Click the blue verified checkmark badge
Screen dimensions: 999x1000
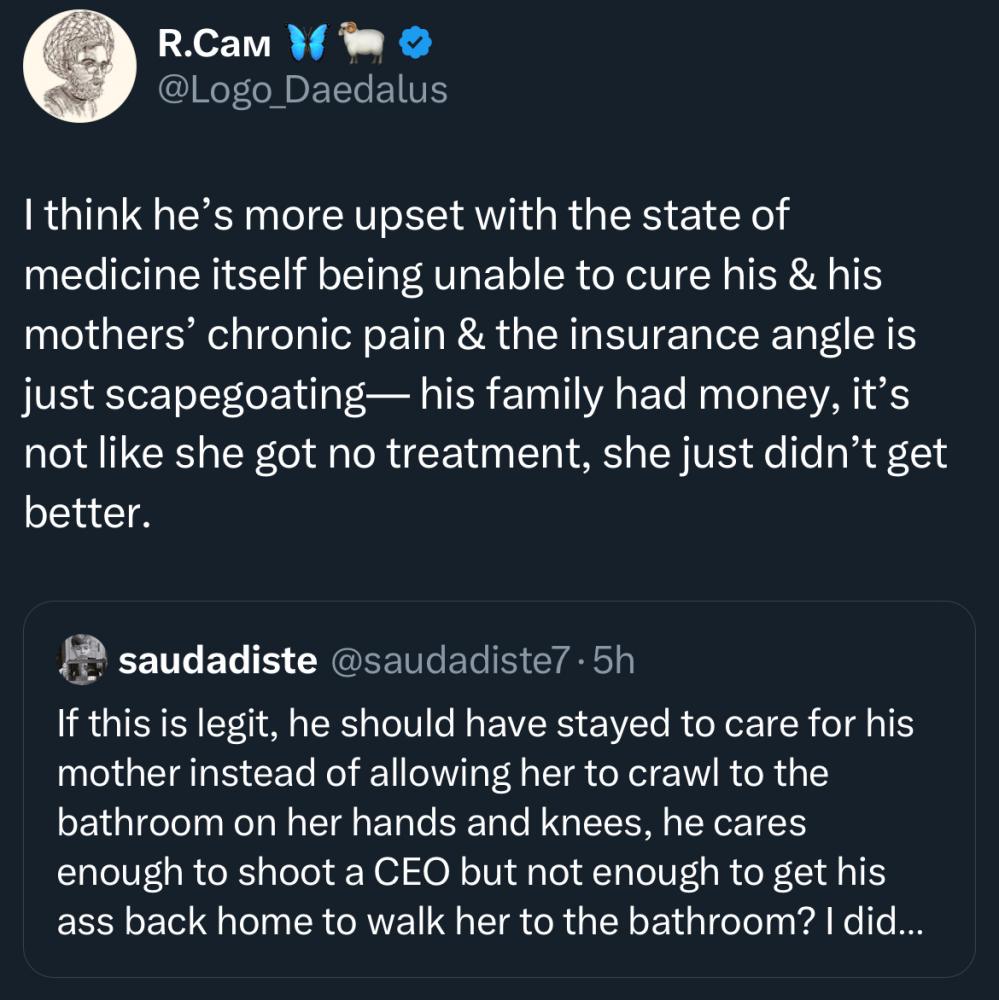point(415,43)
